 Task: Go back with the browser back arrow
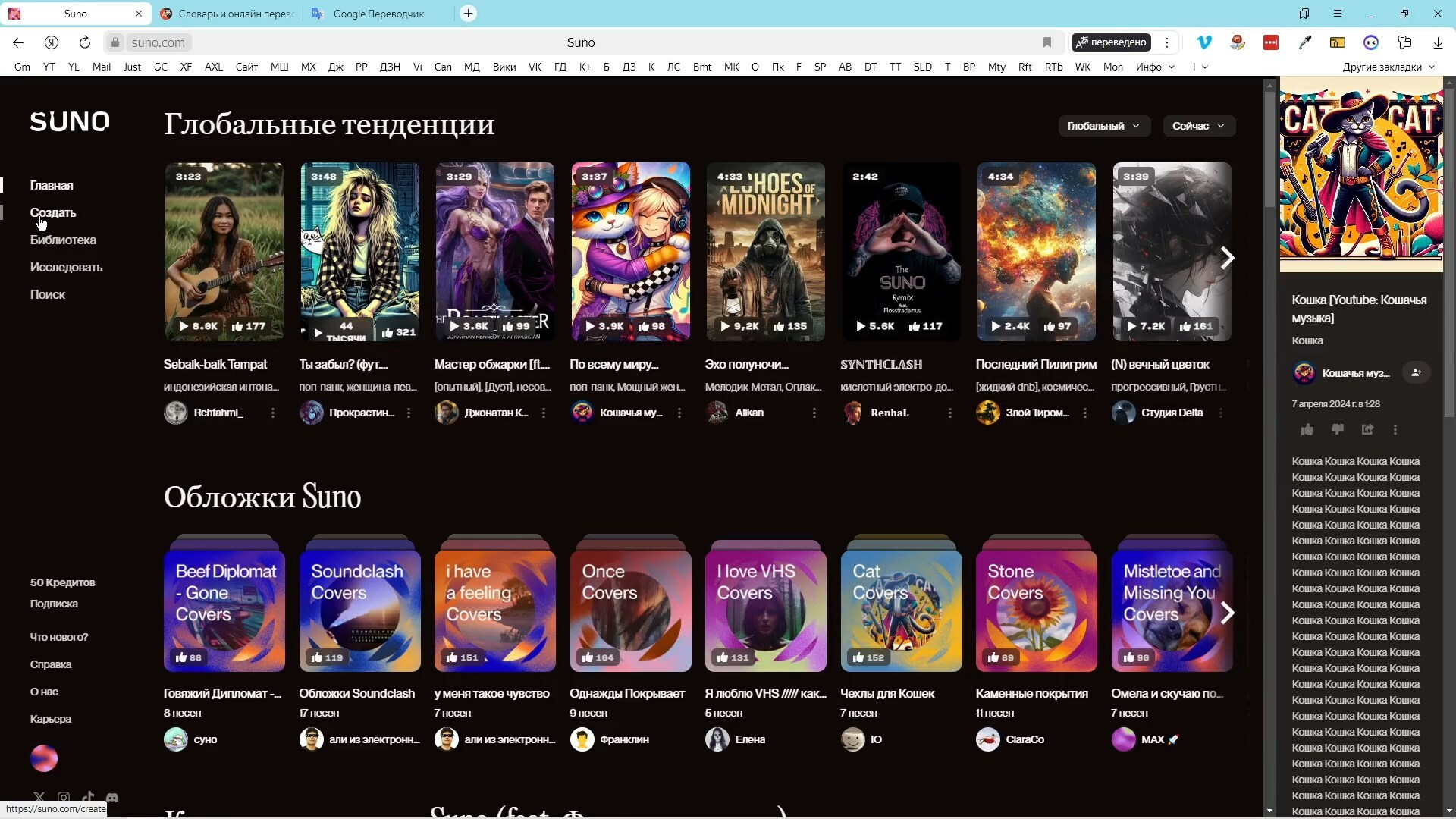(18, 42)
